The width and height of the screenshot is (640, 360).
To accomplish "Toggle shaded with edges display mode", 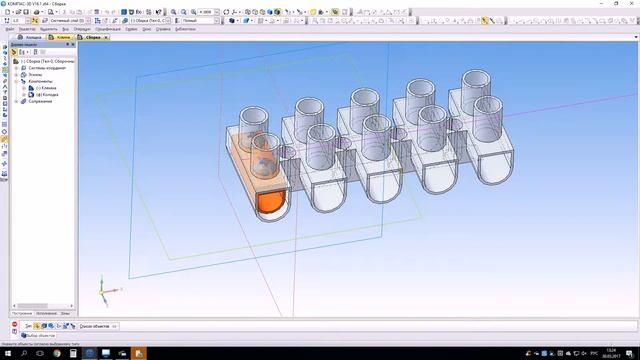I will coord(277,12).
